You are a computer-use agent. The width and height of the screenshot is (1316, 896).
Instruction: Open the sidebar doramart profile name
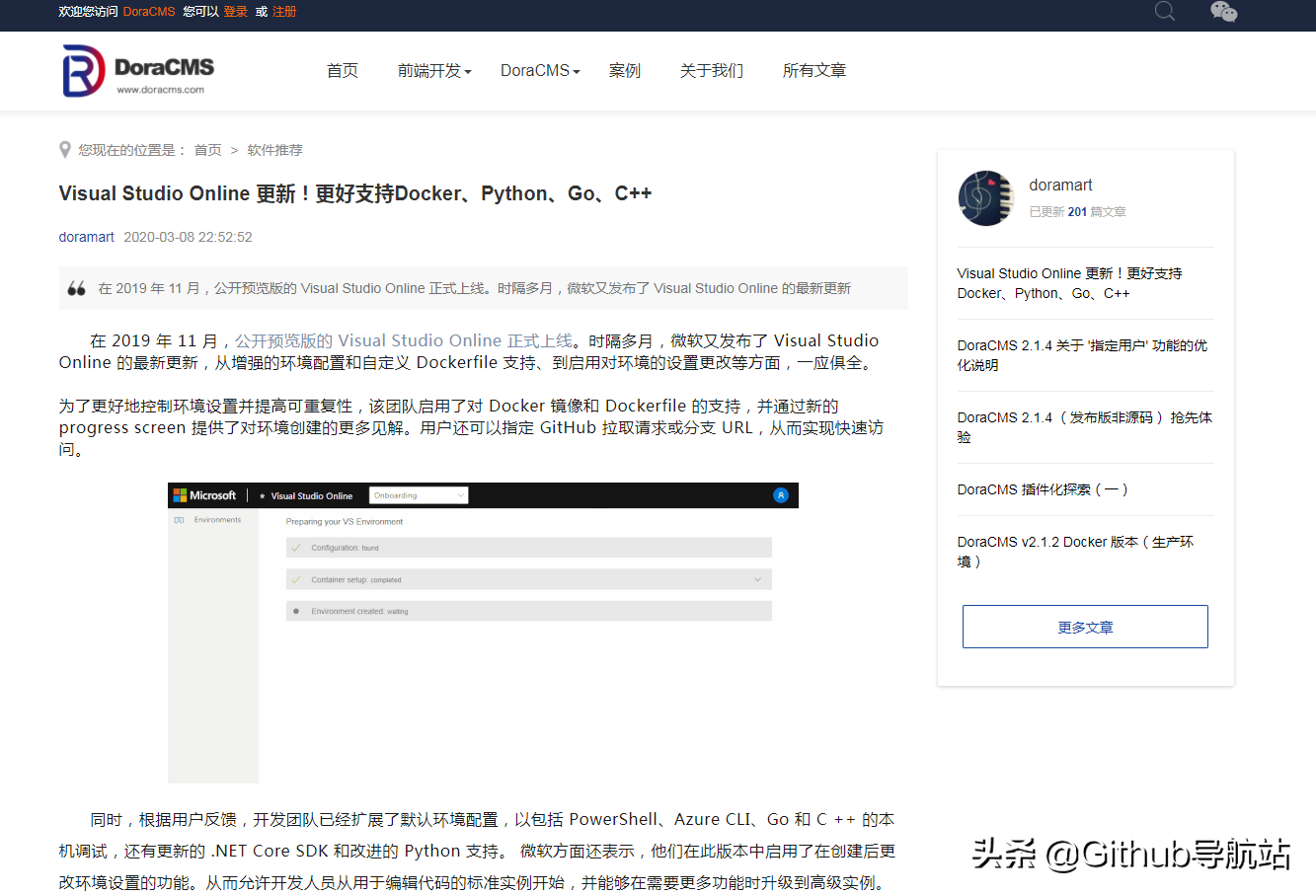1060,186
